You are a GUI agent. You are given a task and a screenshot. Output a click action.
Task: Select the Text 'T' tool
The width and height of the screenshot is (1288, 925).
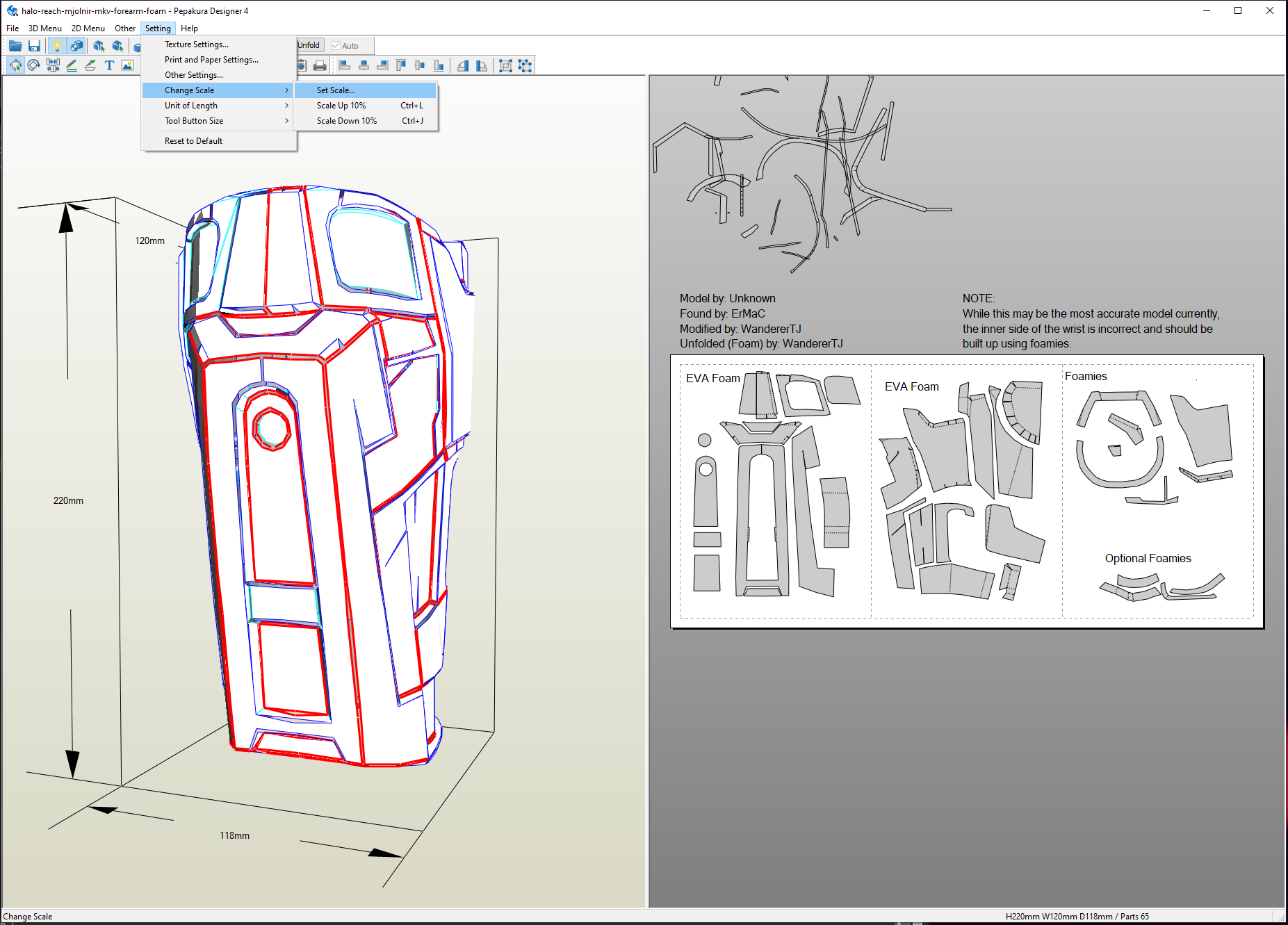coord(109,65)
